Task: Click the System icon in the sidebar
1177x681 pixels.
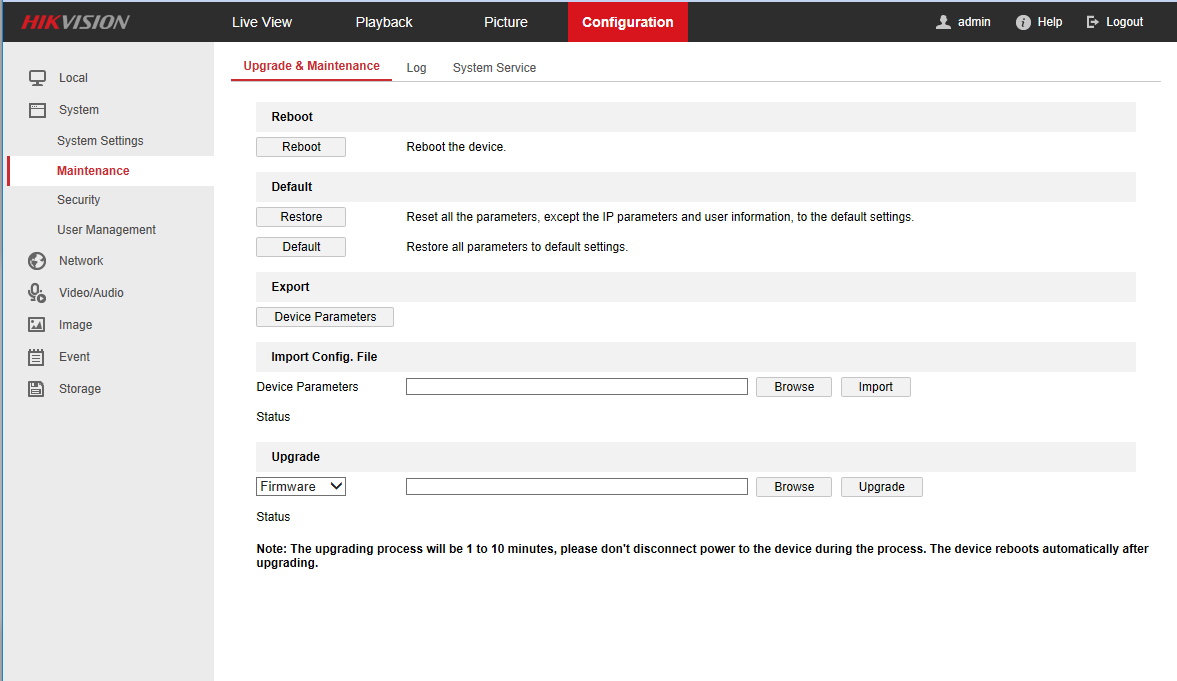Action: [x=37, y=109]
